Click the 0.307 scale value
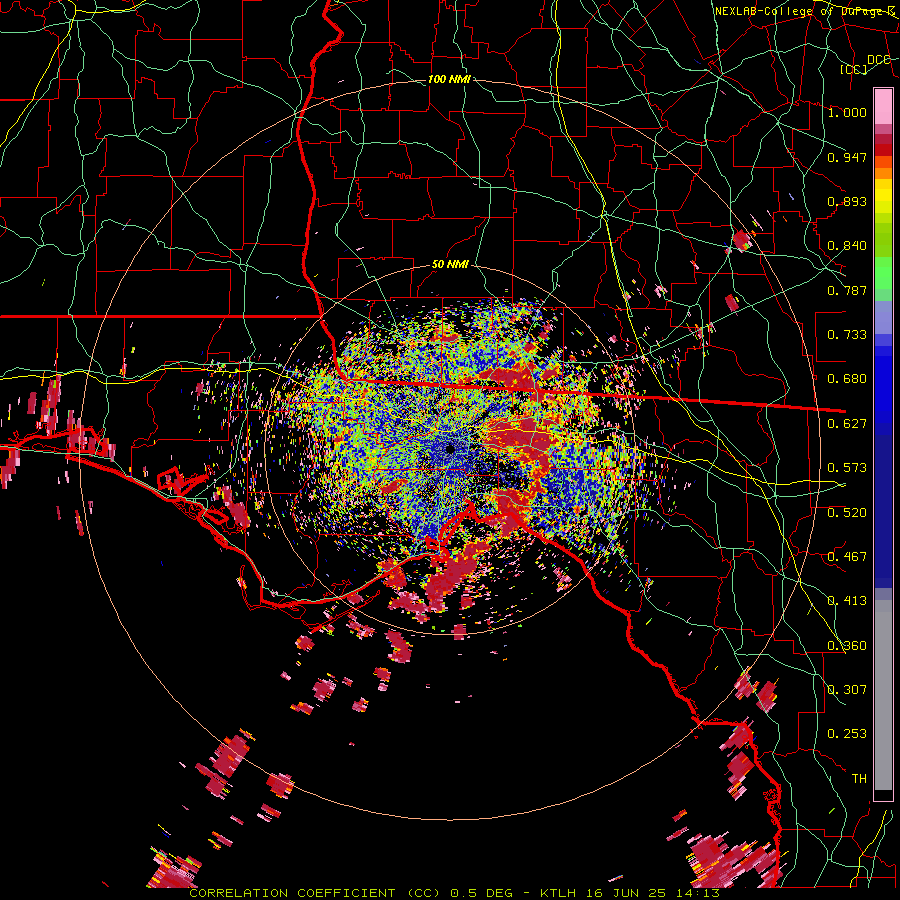 coord(847,689)
